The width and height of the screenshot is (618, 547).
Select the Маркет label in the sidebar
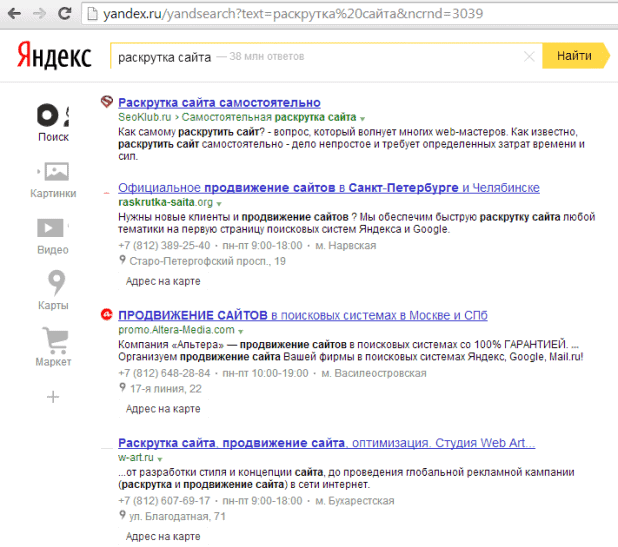pyautogui.click(x=53, y=362)
